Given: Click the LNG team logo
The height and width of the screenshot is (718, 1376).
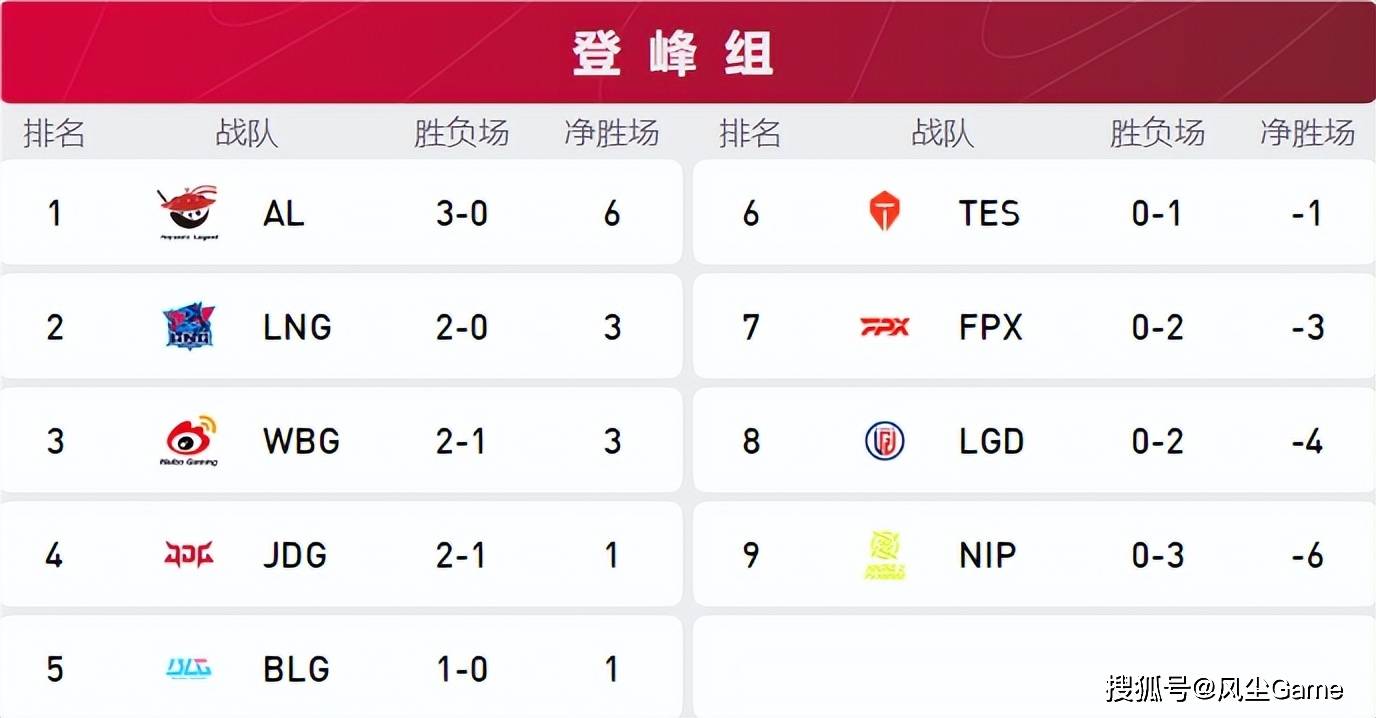Looking at the screenshot, I should point(188,327).
